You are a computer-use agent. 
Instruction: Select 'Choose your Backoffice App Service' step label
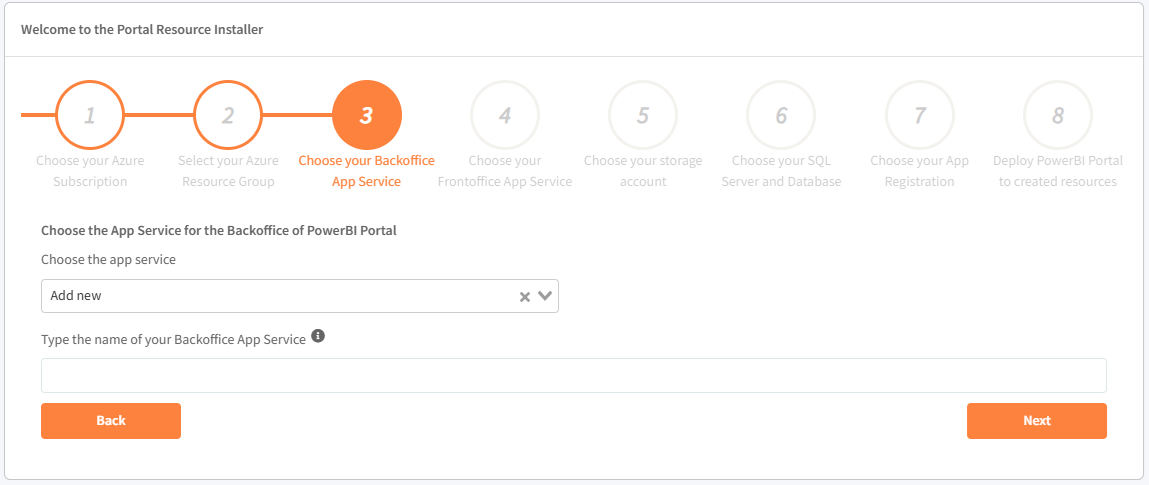[x=366, y=171]
